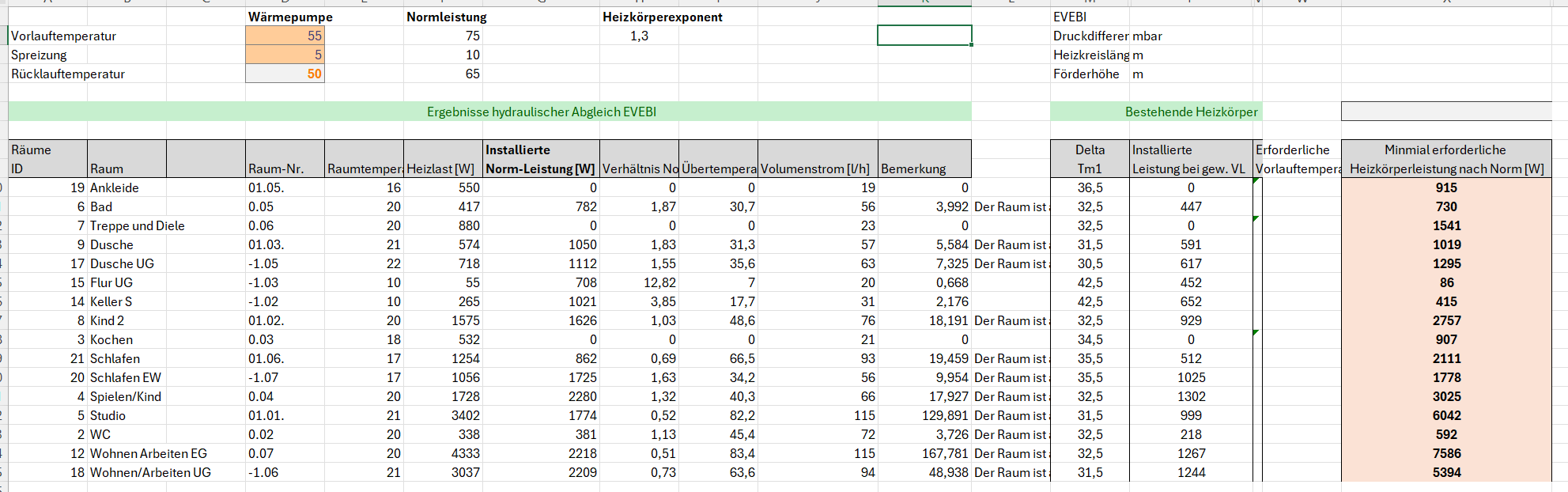Screen dimensions: 1568x492
Task: Click the green Ergebnisse hydraulischer Abgleich EVEBI banner
Action: point(541,112)
